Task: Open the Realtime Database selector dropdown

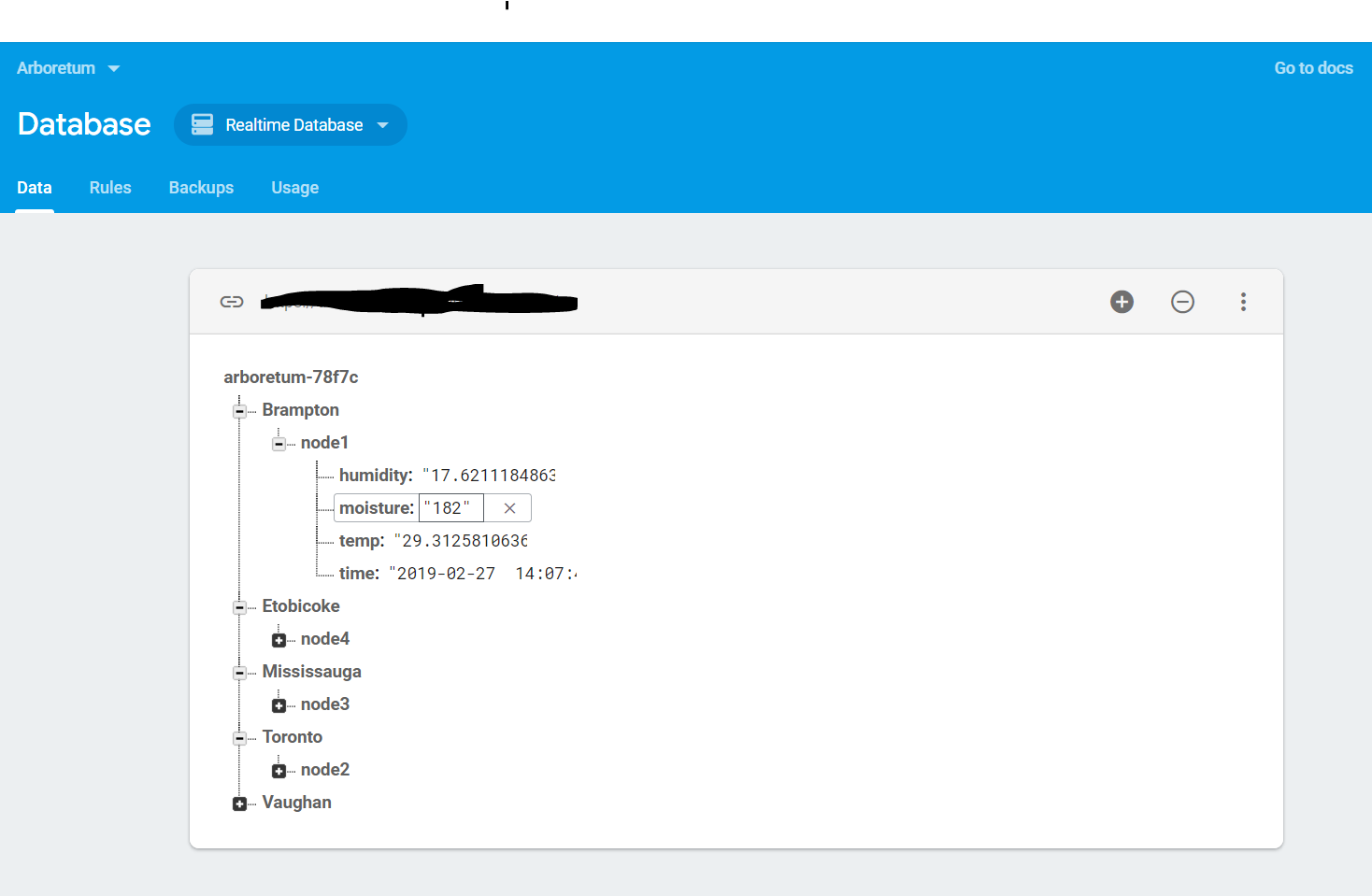Action: (x=291, y=124)
